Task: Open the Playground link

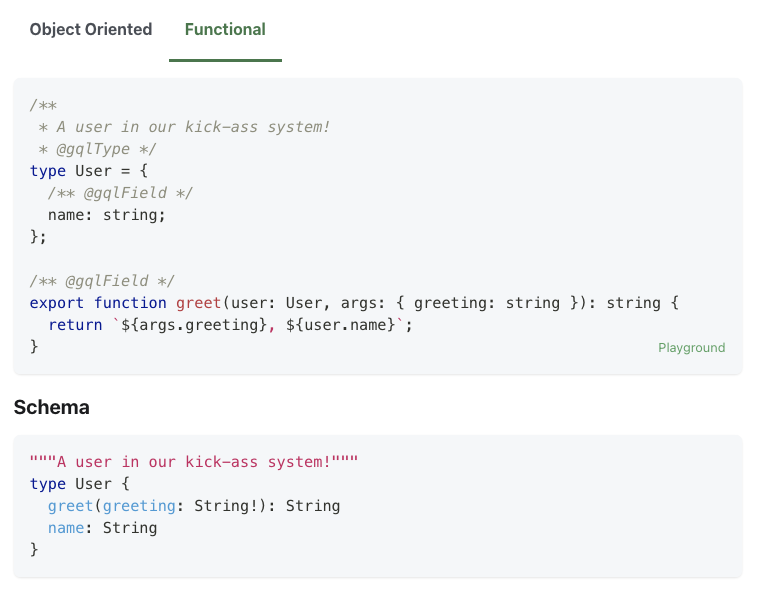Action: point(692,348)
